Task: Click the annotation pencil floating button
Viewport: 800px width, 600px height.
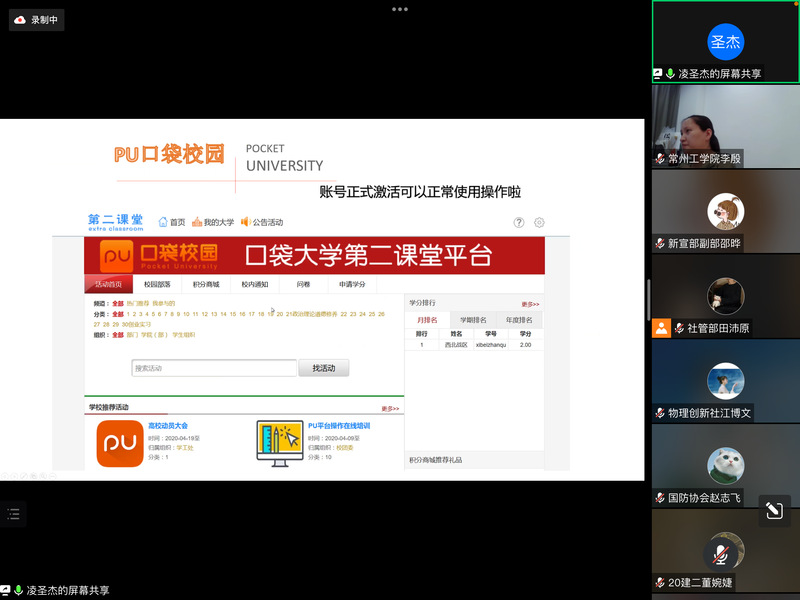Action: click(x=773, y=511)
